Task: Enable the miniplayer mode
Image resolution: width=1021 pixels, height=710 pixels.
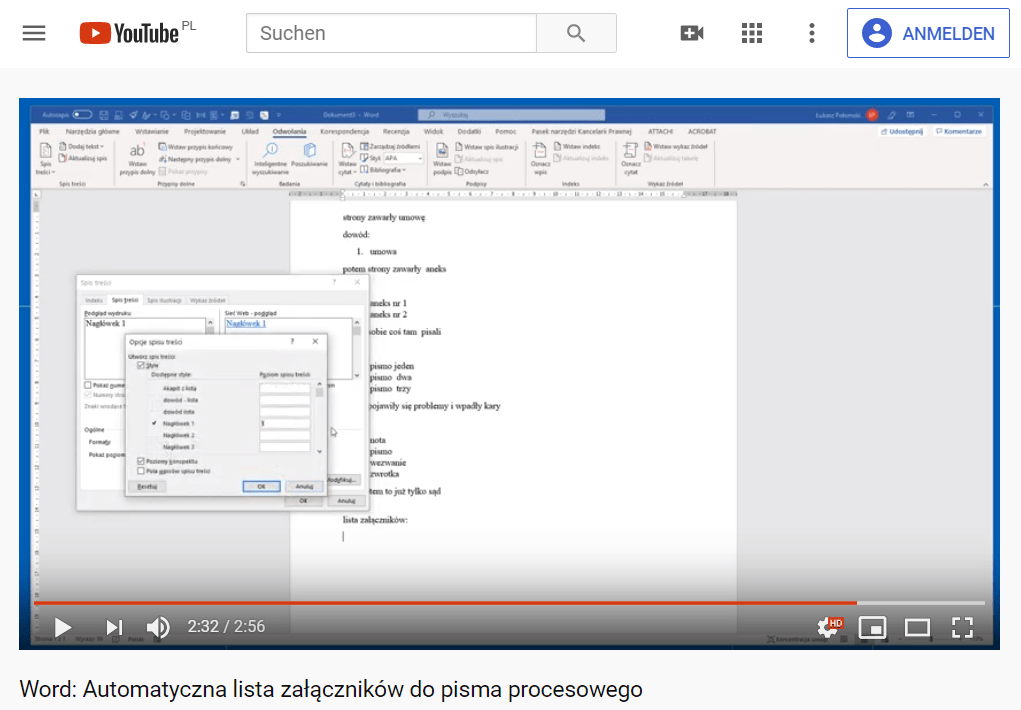Action: coord(872,627)
